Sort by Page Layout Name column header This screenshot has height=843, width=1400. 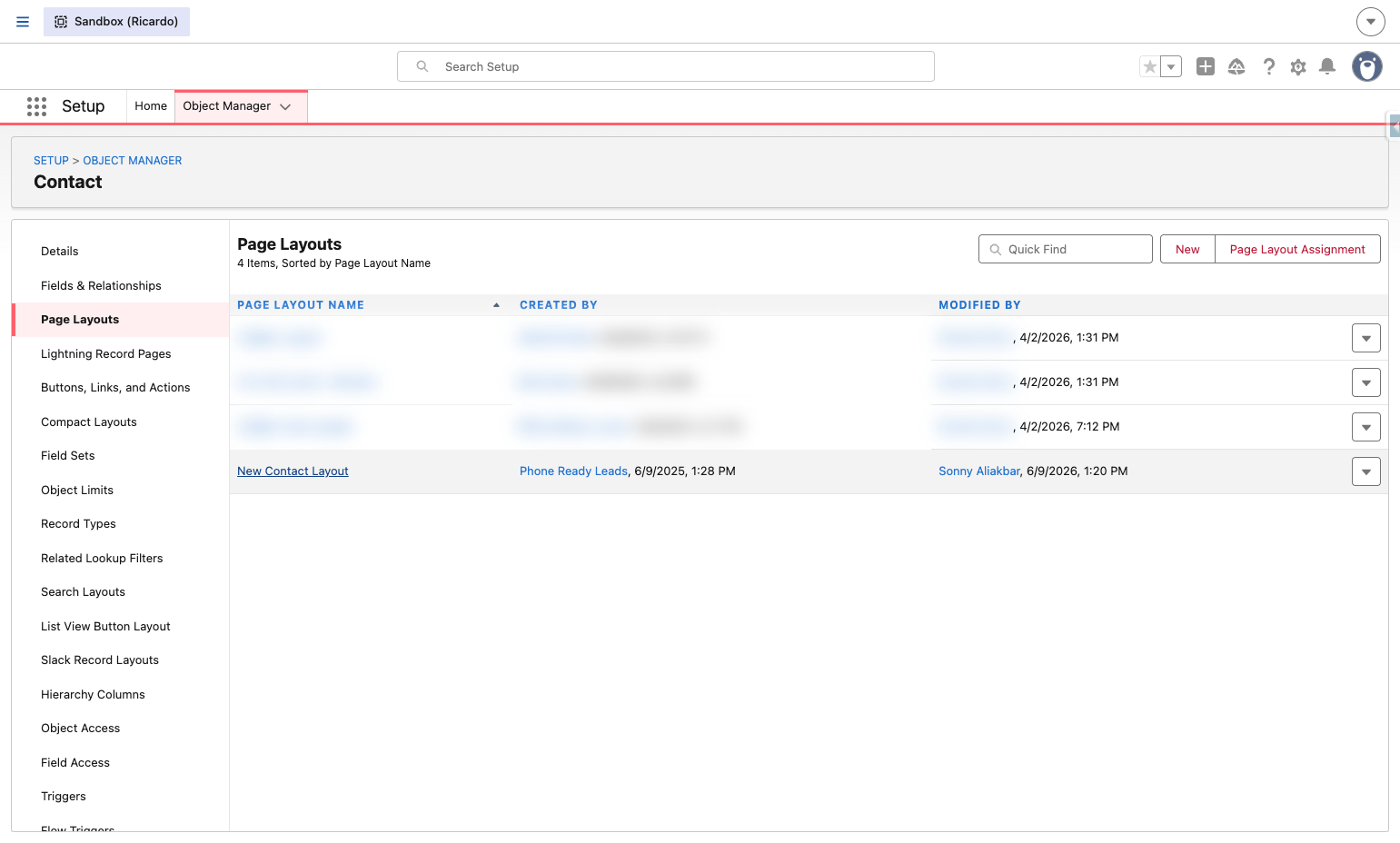pos(301,305)
